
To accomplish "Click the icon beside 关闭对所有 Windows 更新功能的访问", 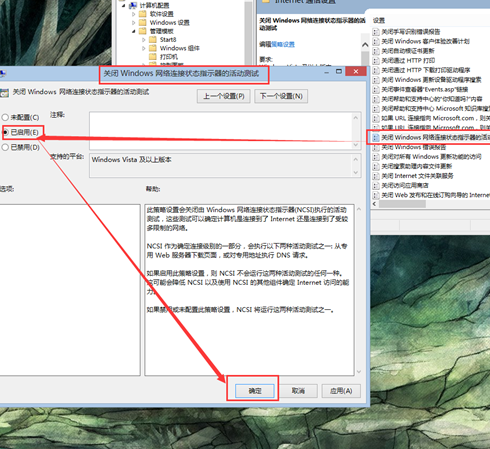I will pyautogui.click(x=376, y=157).
